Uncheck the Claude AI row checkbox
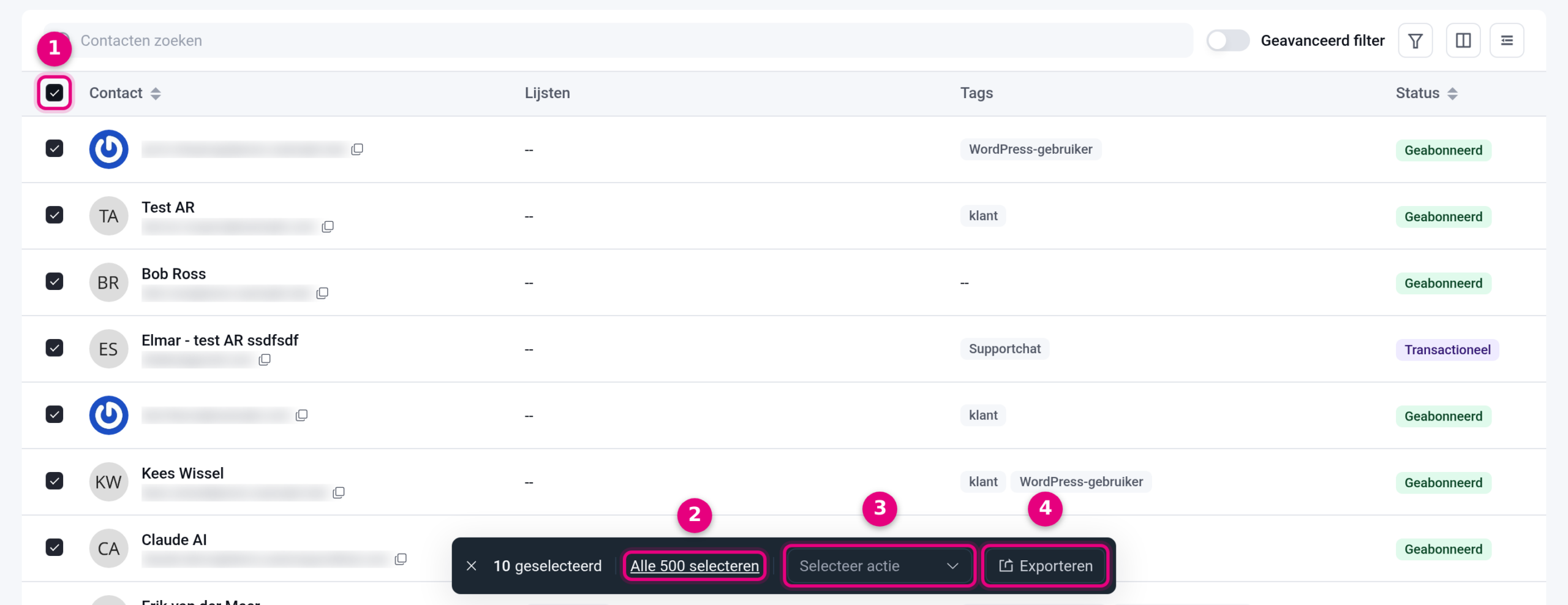The image size is (1568, 605). pyautogui.click(x=55, y=547)
